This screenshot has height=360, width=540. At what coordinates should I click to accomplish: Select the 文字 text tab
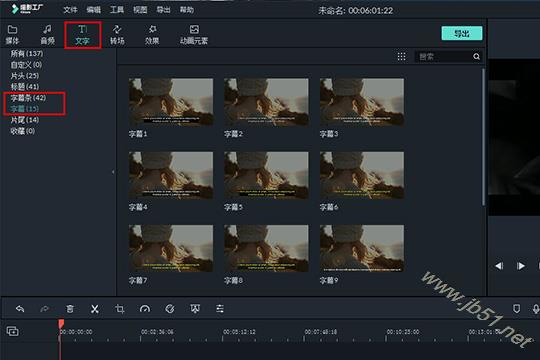coord(82,34)
